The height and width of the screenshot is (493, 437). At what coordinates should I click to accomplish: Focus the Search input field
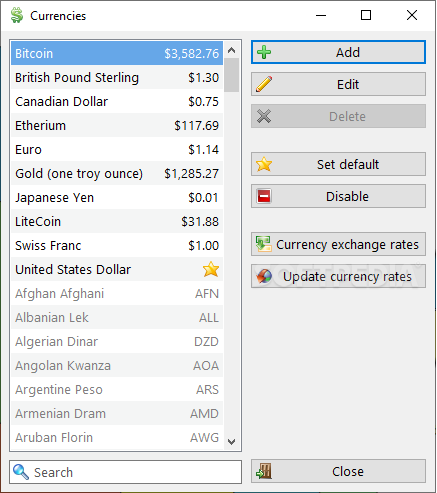(125, 472)
